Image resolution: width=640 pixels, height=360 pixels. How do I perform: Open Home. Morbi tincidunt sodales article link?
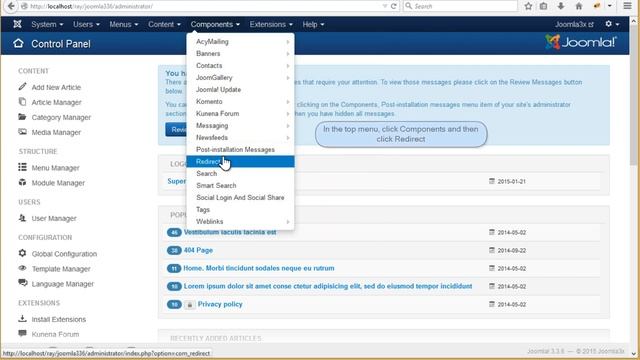point(259,268)
